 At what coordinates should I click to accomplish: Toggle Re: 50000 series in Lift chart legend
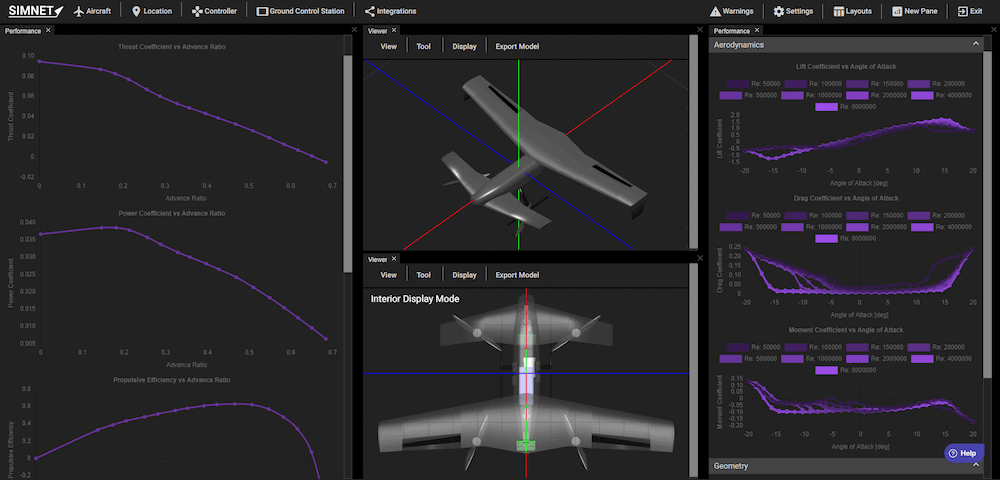754,84
